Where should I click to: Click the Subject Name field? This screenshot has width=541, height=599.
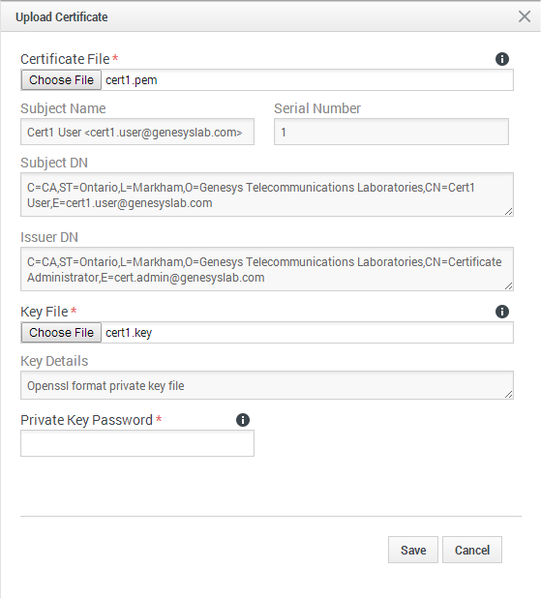137,132
